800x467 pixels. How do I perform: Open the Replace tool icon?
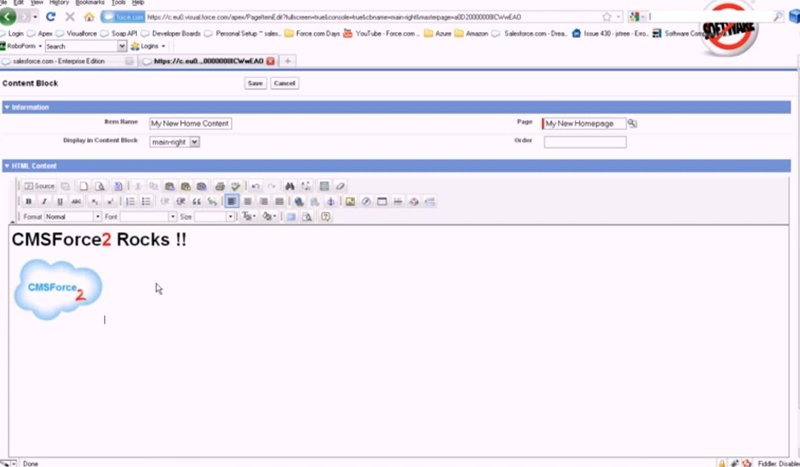coord(306,186)
